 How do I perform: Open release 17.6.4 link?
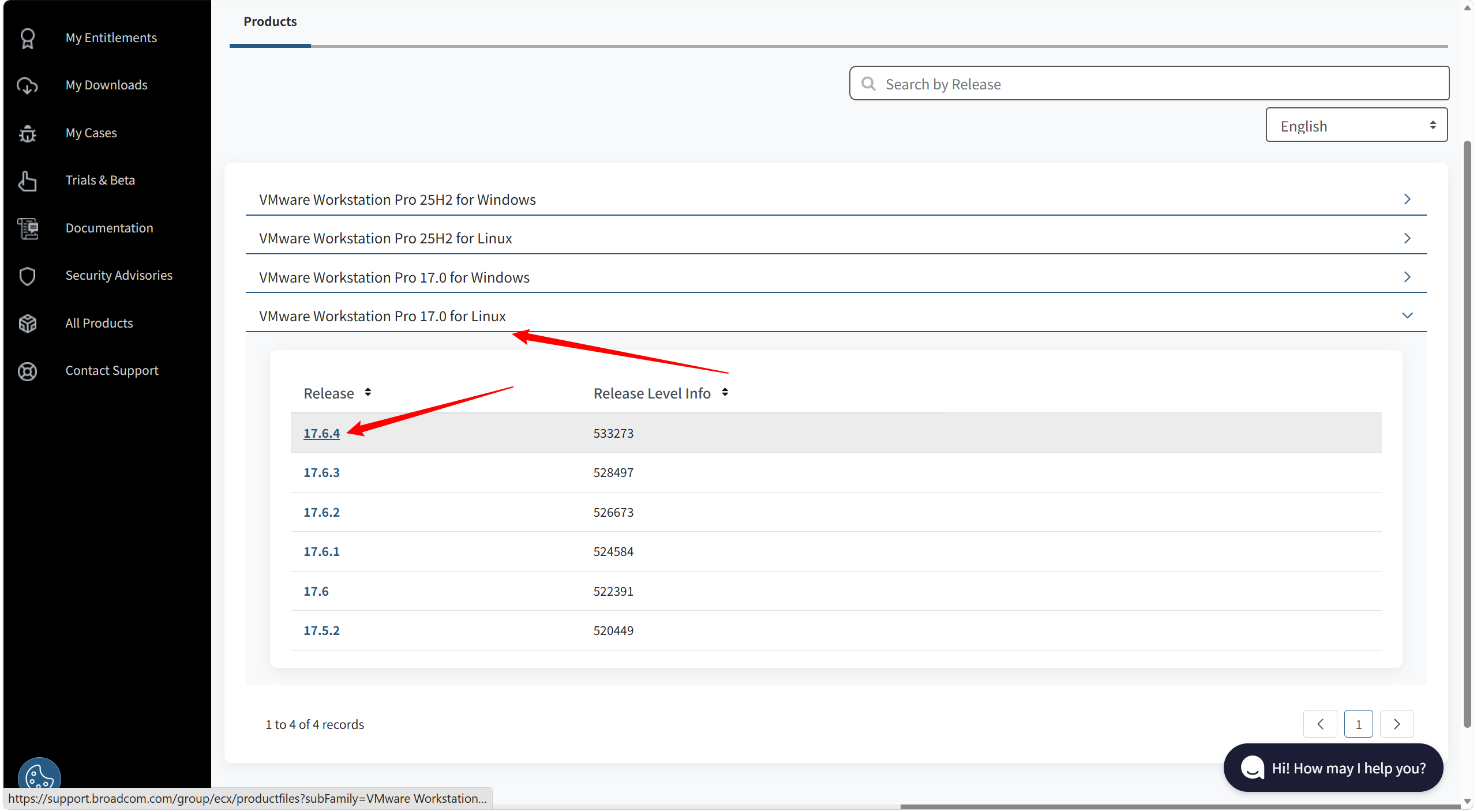click(x=321, y=433)
